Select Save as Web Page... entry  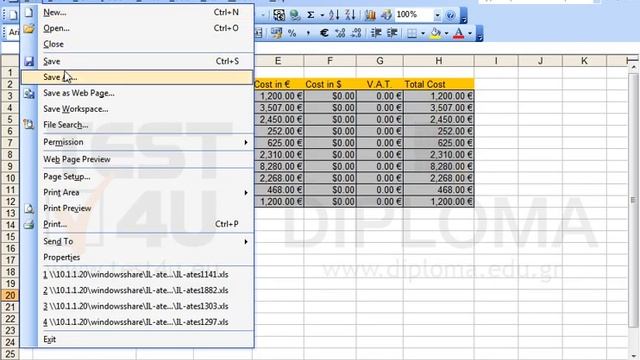click(137, 93)
